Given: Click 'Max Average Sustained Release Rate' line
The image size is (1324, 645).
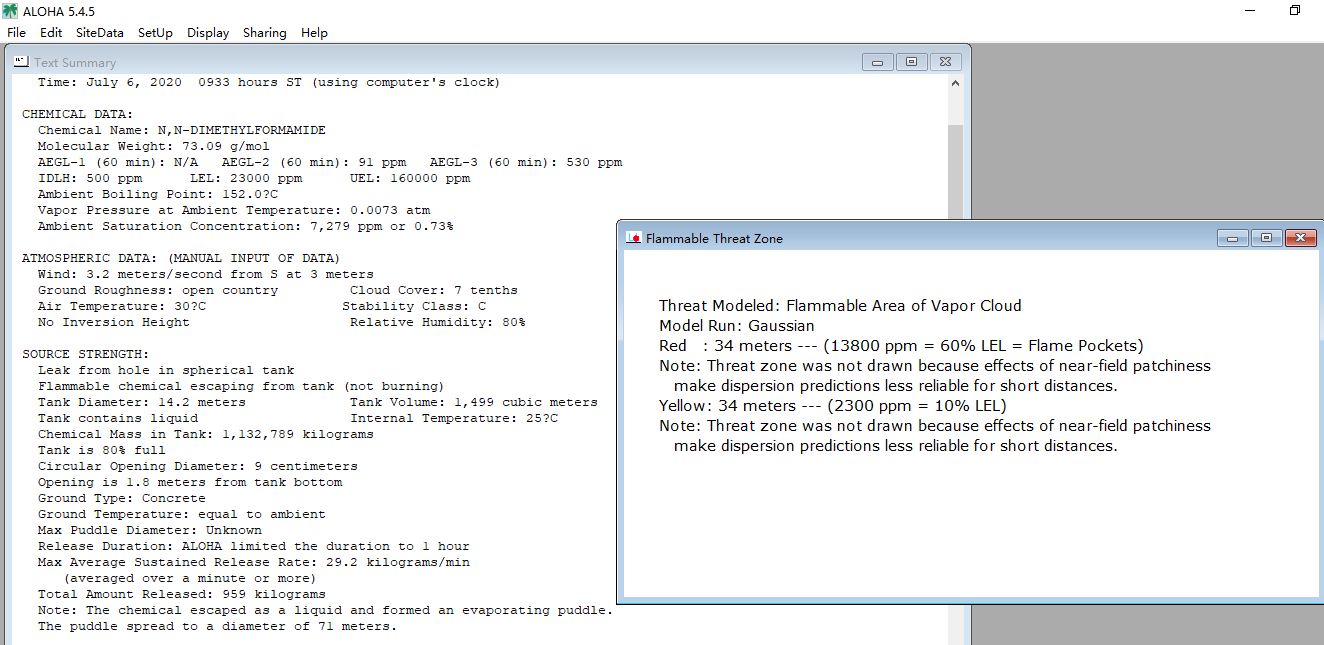Looking at the screenshot, I should [254, 562].
